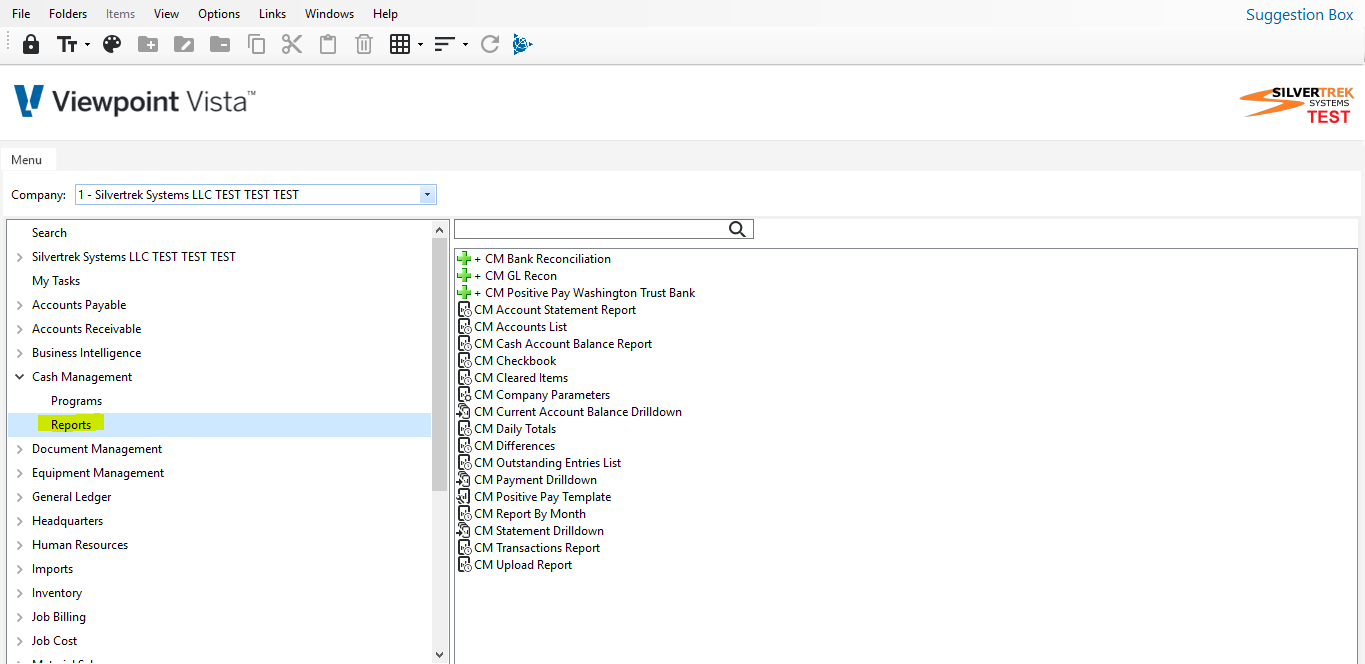This screenshot has width=1365, height=664.
Task: Open the View menu
Action: [167, 14]
